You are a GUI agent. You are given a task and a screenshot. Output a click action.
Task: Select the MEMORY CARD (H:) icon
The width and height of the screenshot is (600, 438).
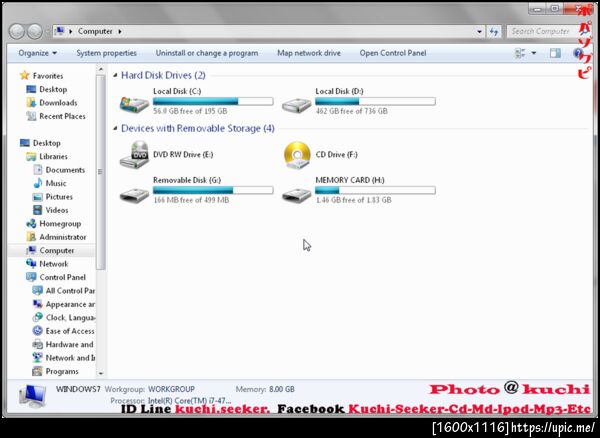click(297, 194)
